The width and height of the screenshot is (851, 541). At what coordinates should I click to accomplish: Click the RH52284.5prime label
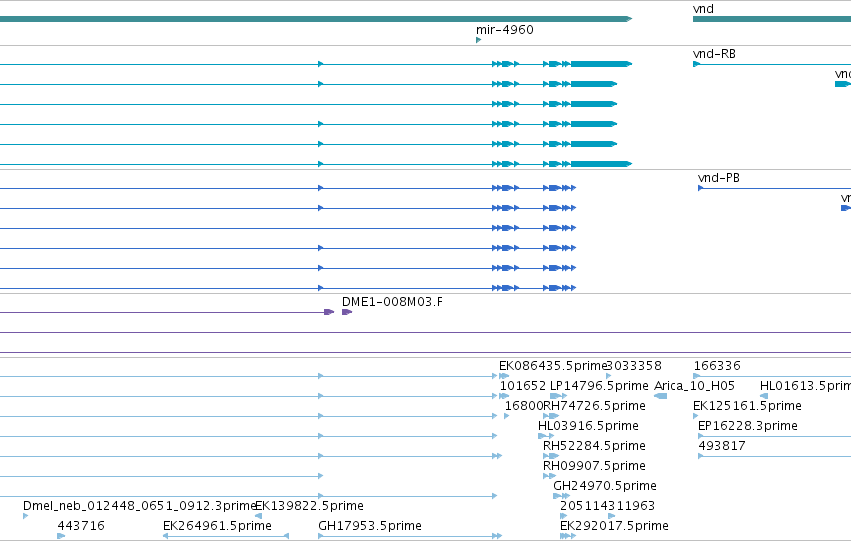click(594, 446)
